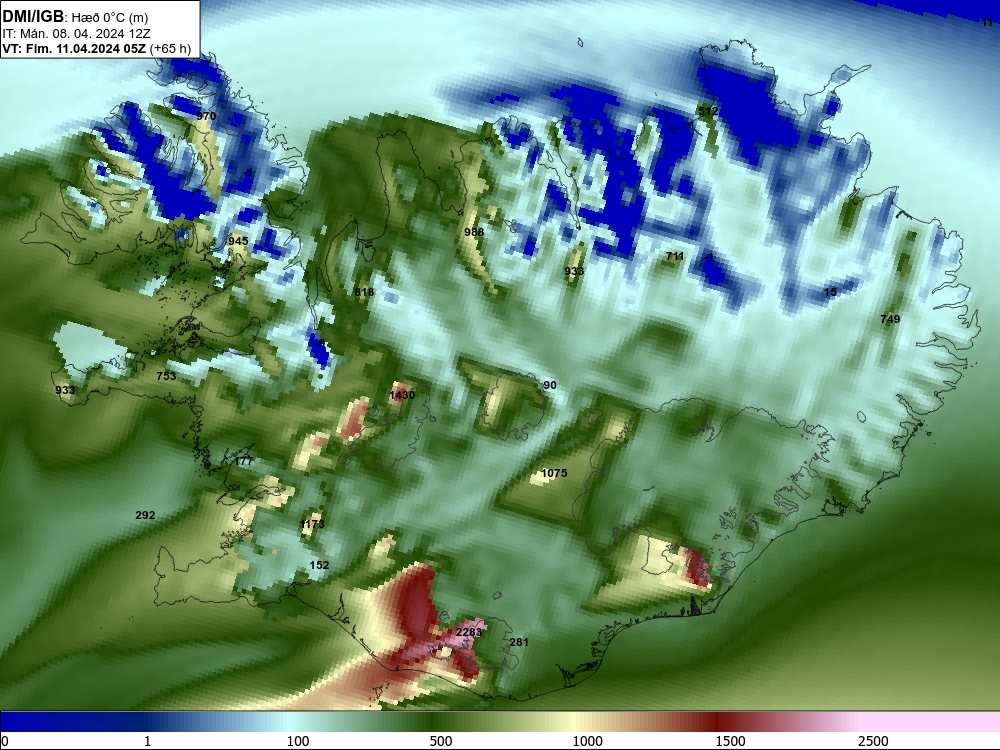Click the 970 height value on the map

[x=206, y=116]
